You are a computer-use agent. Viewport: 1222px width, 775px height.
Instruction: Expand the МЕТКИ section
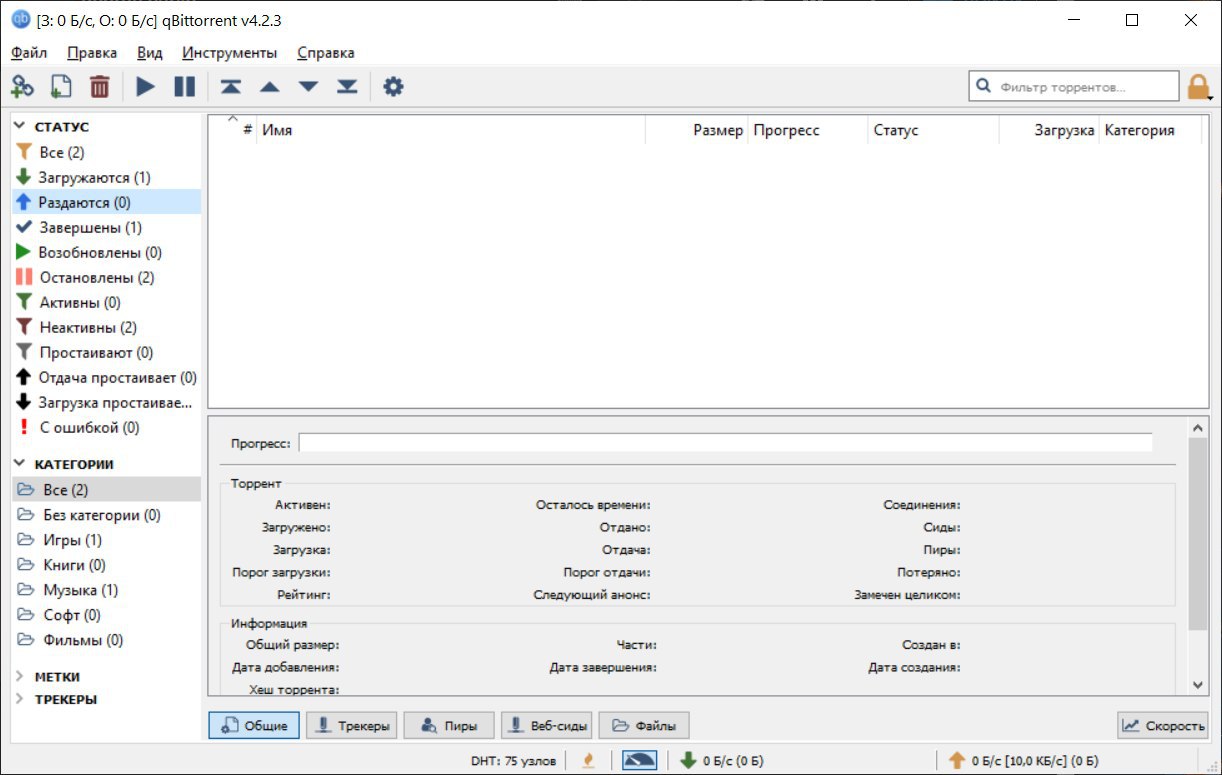[x=19, y=677]
